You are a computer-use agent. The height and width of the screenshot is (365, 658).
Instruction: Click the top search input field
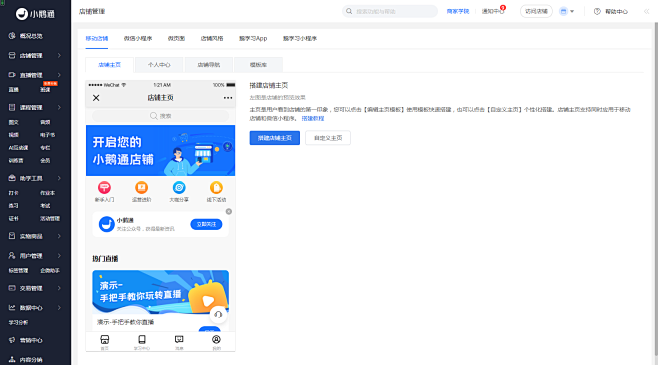pos(390,11)
